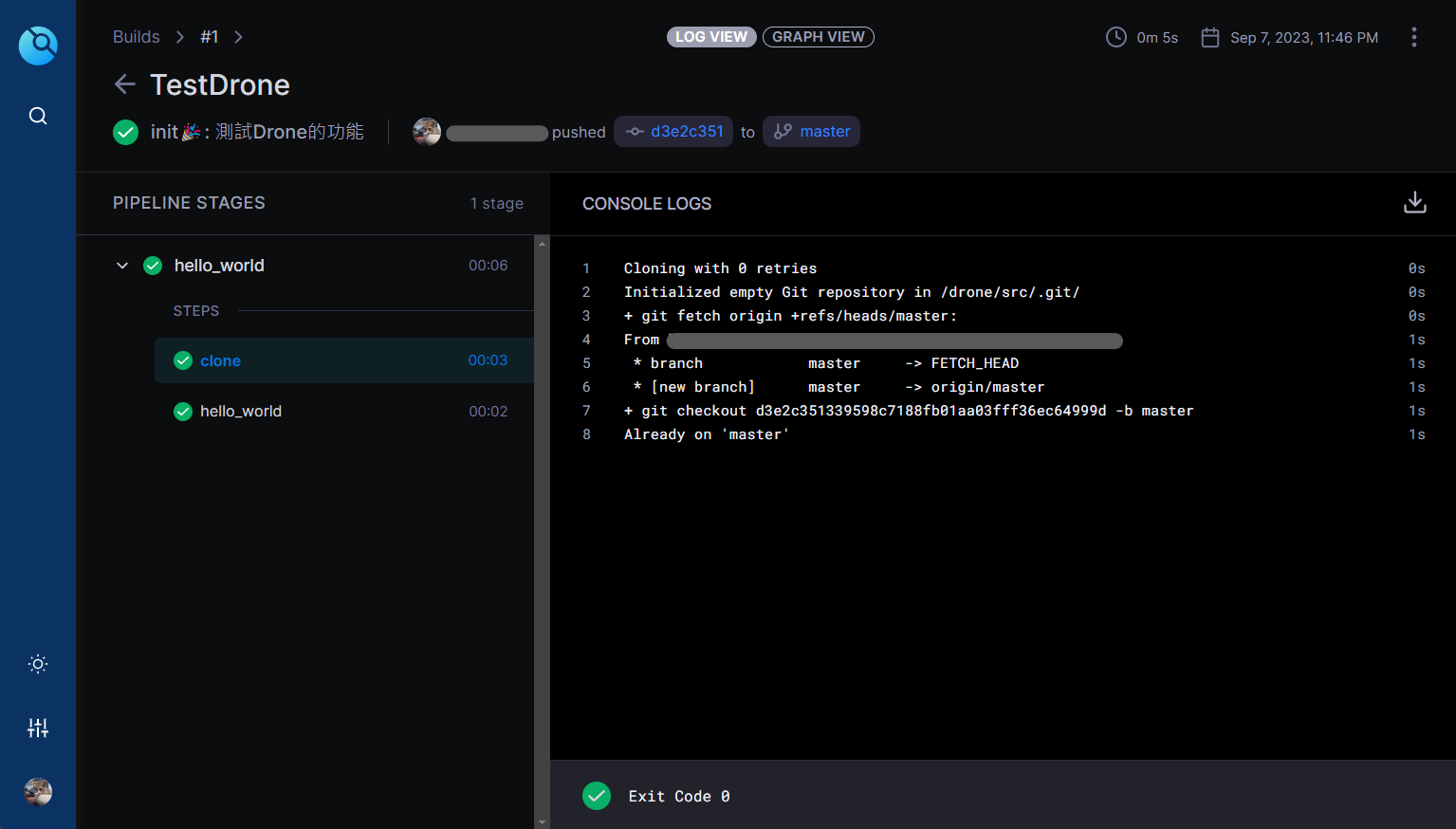
Task: Click the STEPS label
Action: [196, 311]
